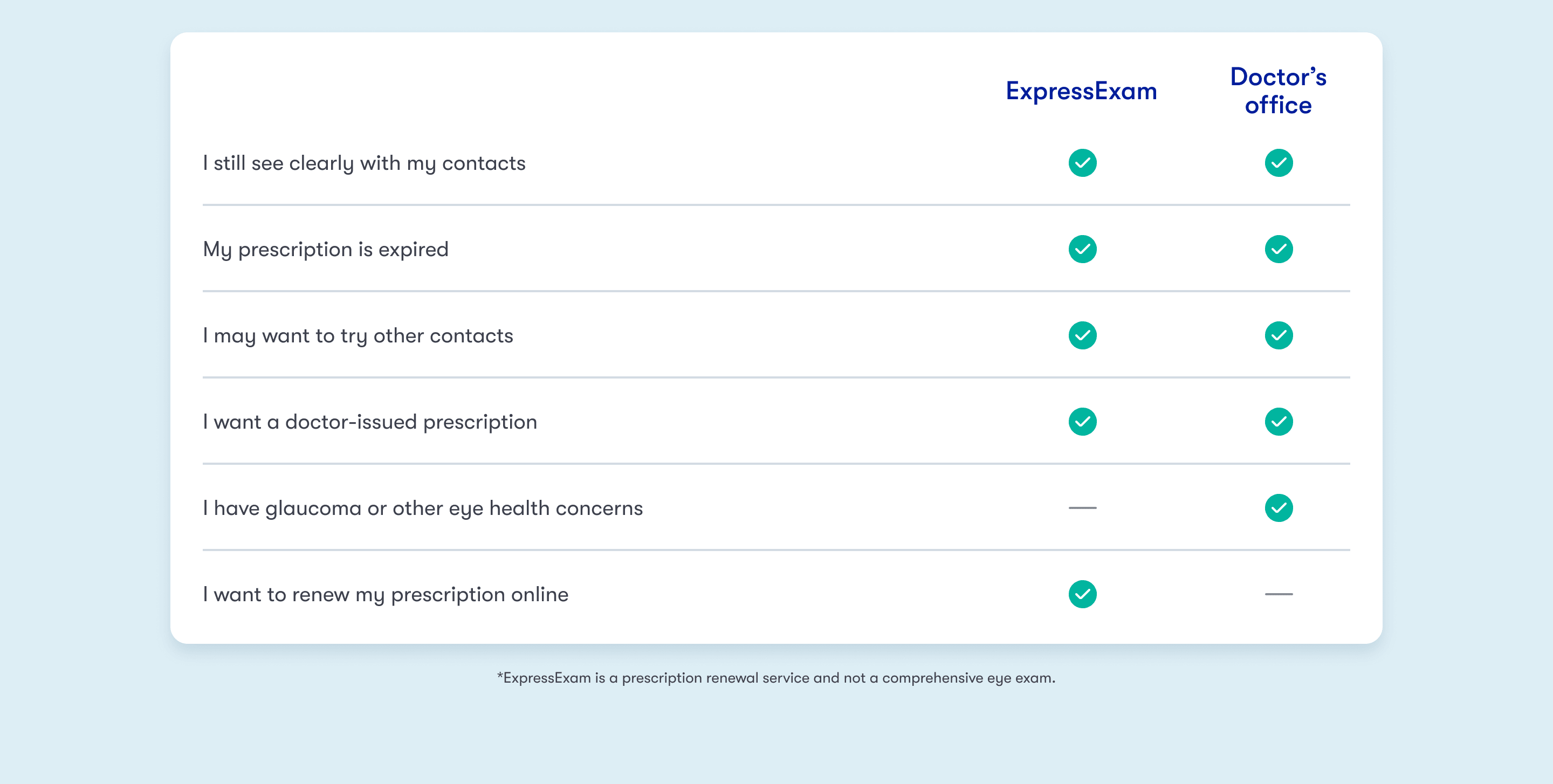Screen dimensions: 1553x784
Task: Click 'I want a doctor-issued prescription' label
Action: [369, 422]
